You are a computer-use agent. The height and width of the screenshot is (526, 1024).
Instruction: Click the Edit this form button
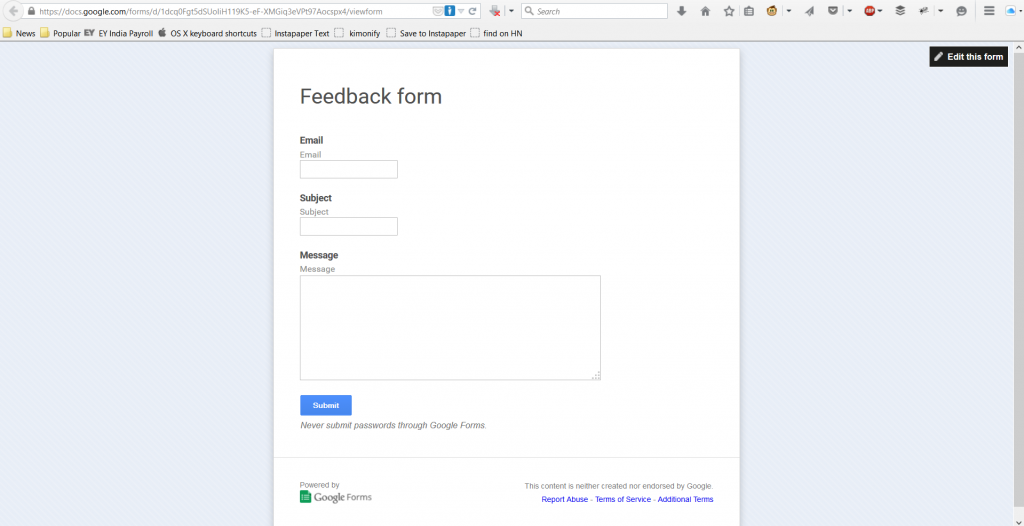[968, 57]
